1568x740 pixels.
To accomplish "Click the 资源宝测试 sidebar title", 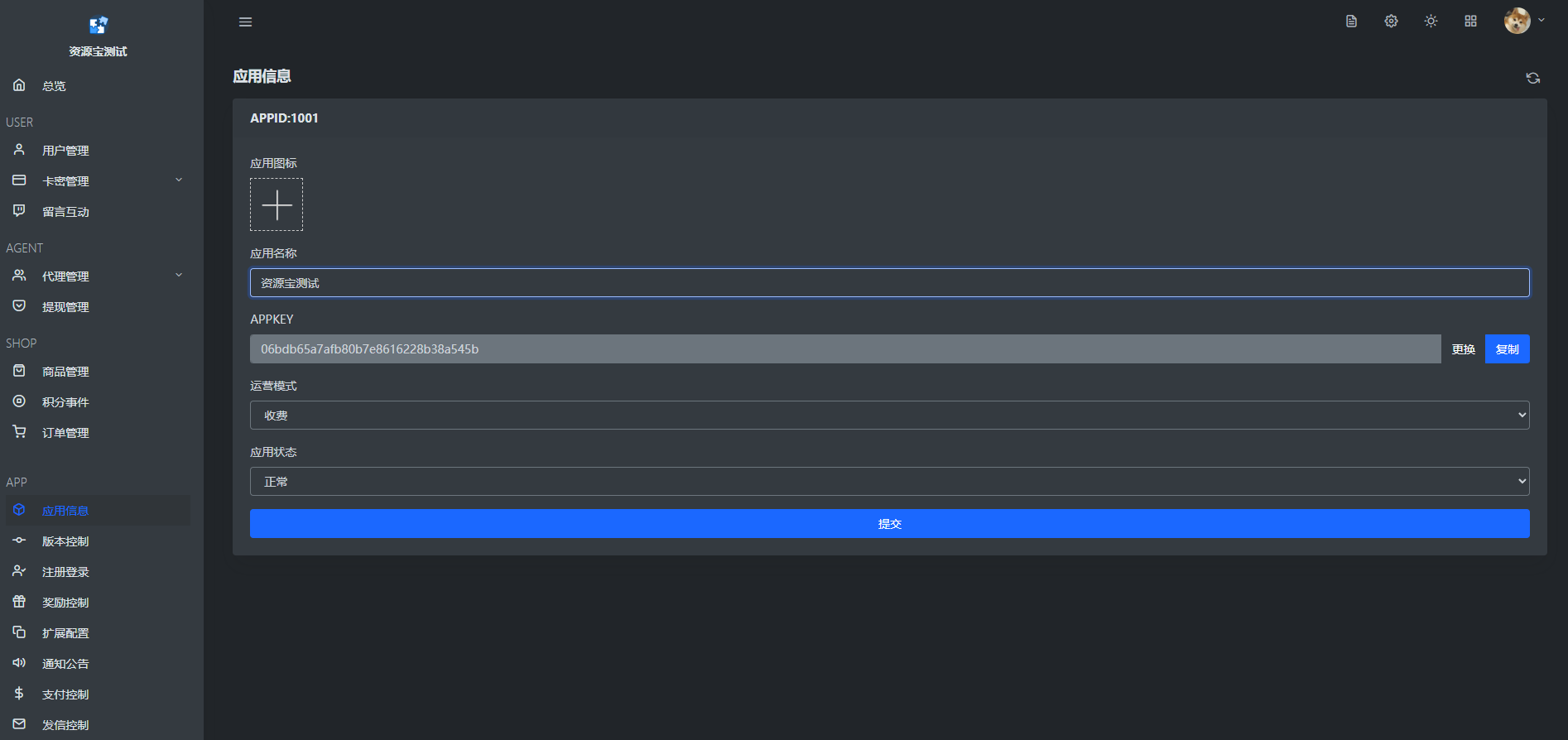I will coord(98,51).
